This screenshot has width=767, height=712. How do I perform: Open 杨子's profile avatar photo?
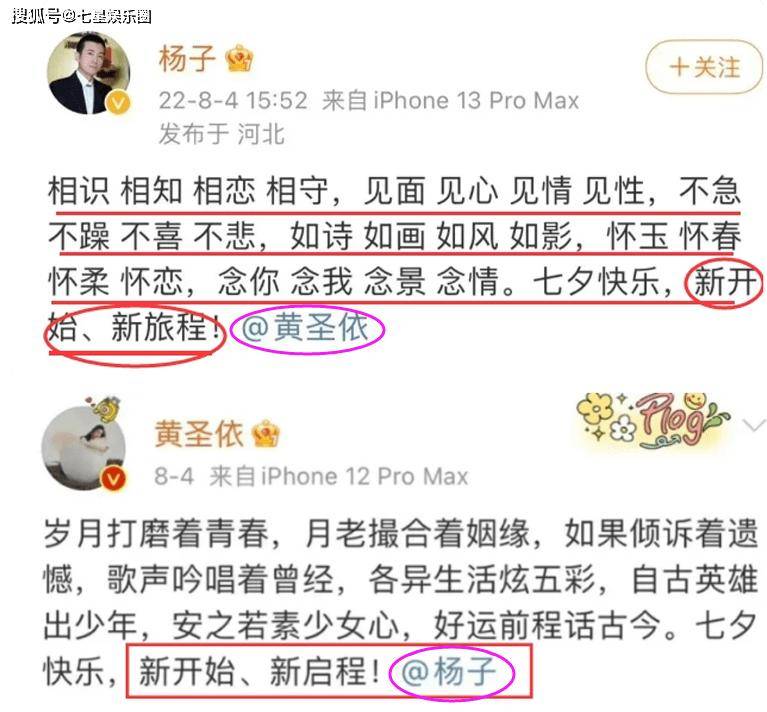click(x=89, y=73)
